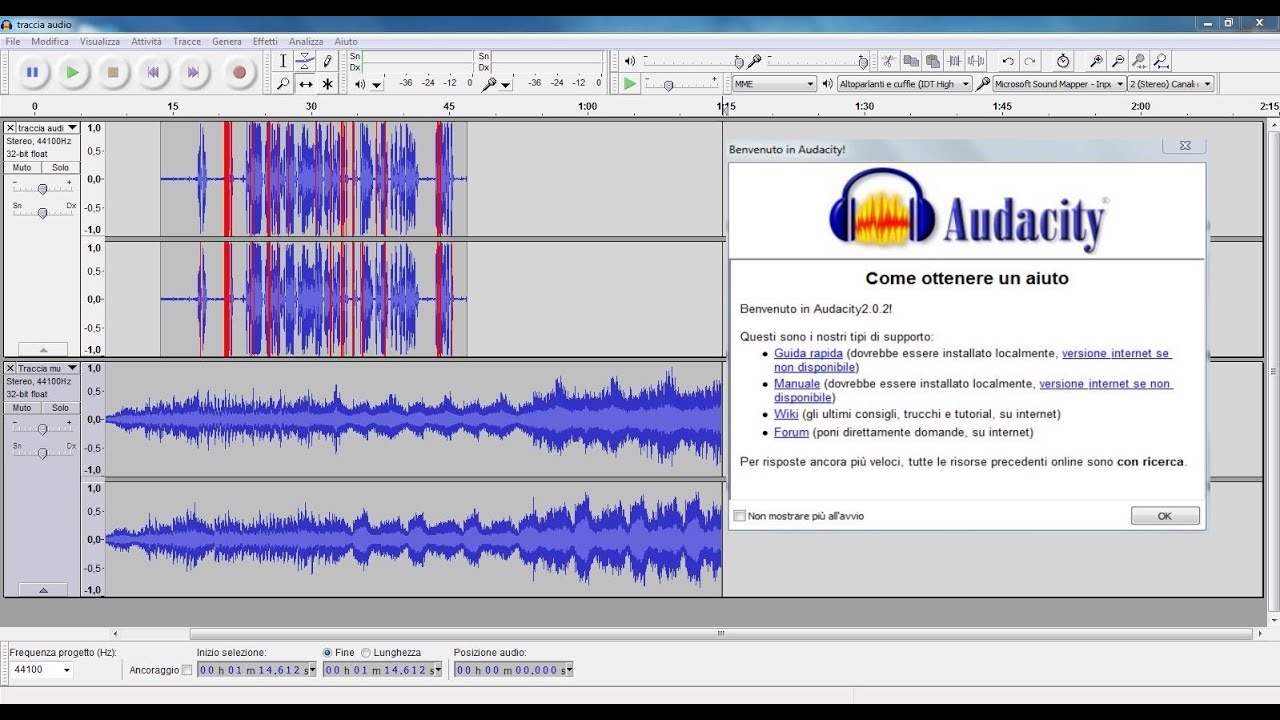The height and width of the screenshot is (720, 1280).
Task: Pick the Draw (pencil) tool
Action: click(x=327, y=61)
